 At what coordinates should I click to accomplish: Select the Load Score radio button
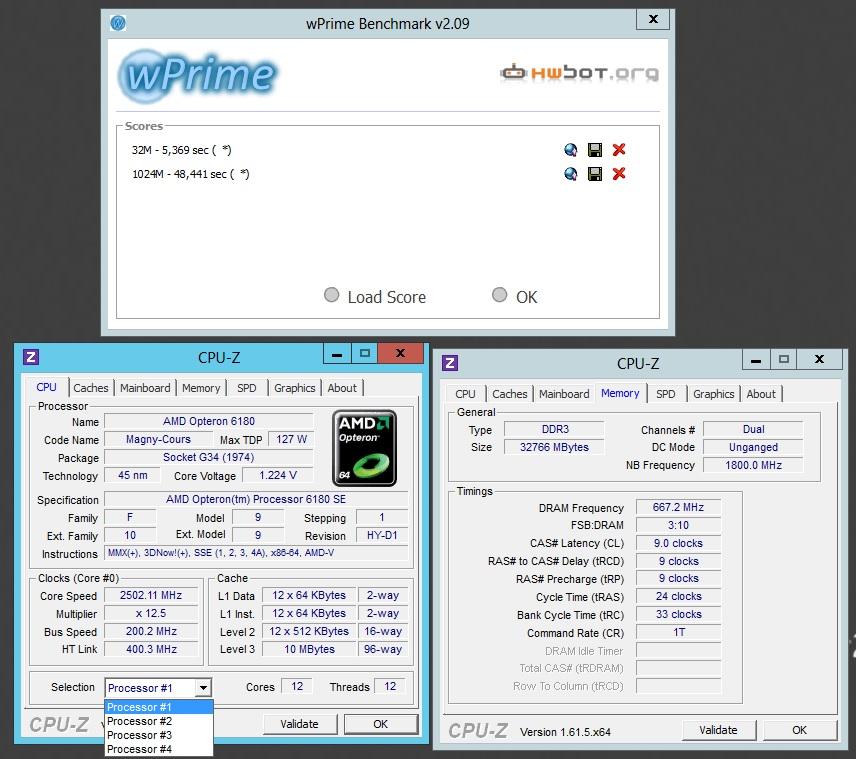pos(331,295)
